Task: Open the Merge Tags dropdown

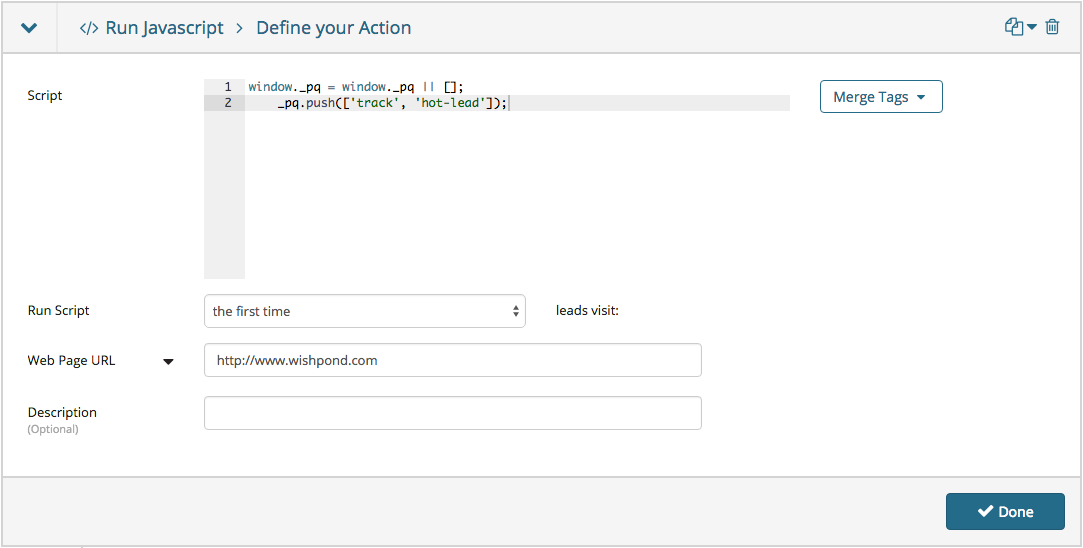Action: click(881, 97)
